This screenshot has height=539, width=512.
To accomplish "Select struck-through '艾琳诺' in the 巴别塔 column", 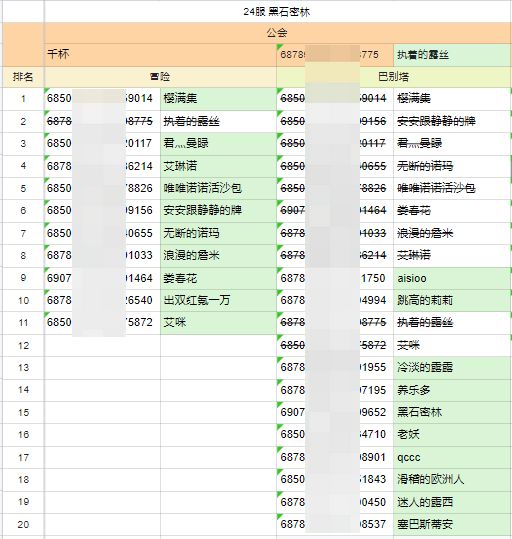I will 452,255.
